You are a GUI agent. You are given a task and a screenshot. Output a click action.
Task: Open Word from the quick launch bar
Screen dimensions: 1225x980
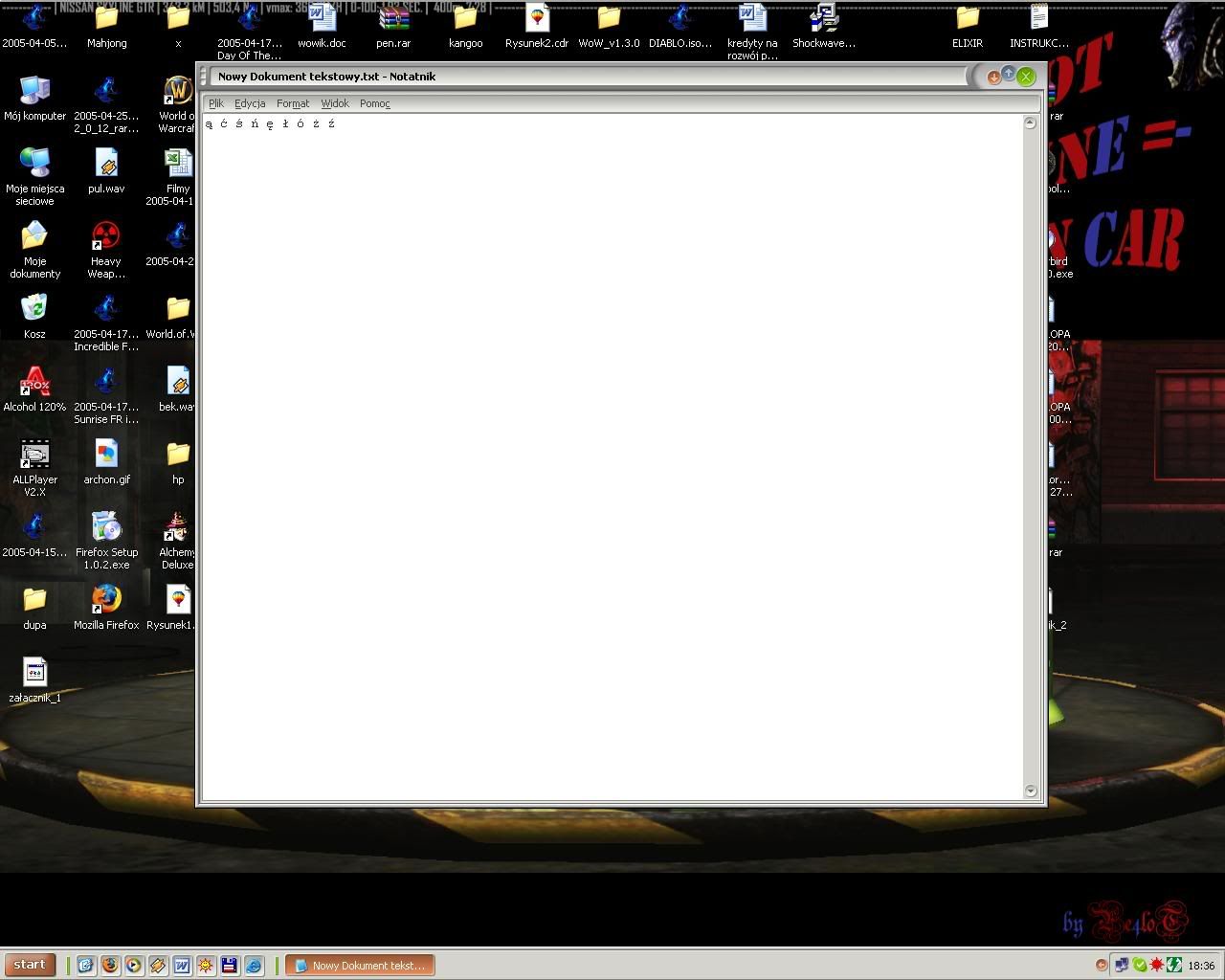[x=182, y=965]
